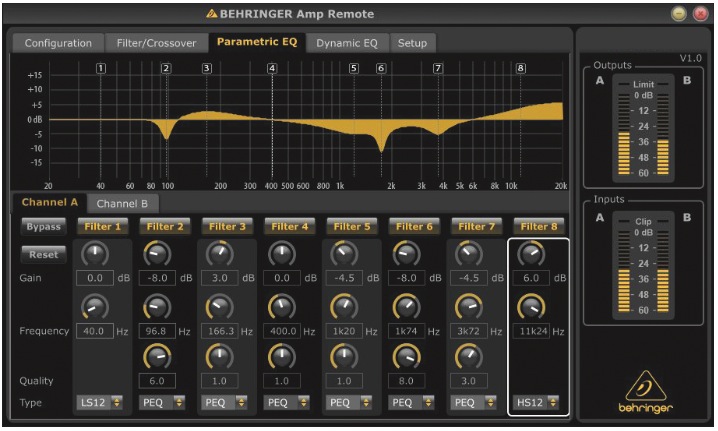Click filter marker 8 on the graph
This screenshot has width=718, height=431.
(x=520, y=68)
